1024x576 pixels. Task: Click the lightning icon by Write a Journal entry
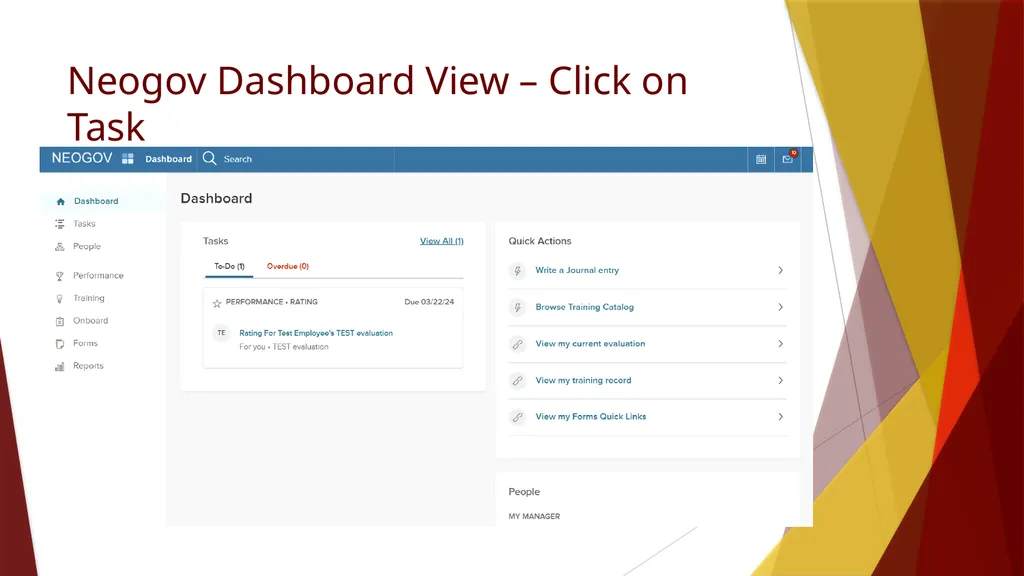(517, 270)
